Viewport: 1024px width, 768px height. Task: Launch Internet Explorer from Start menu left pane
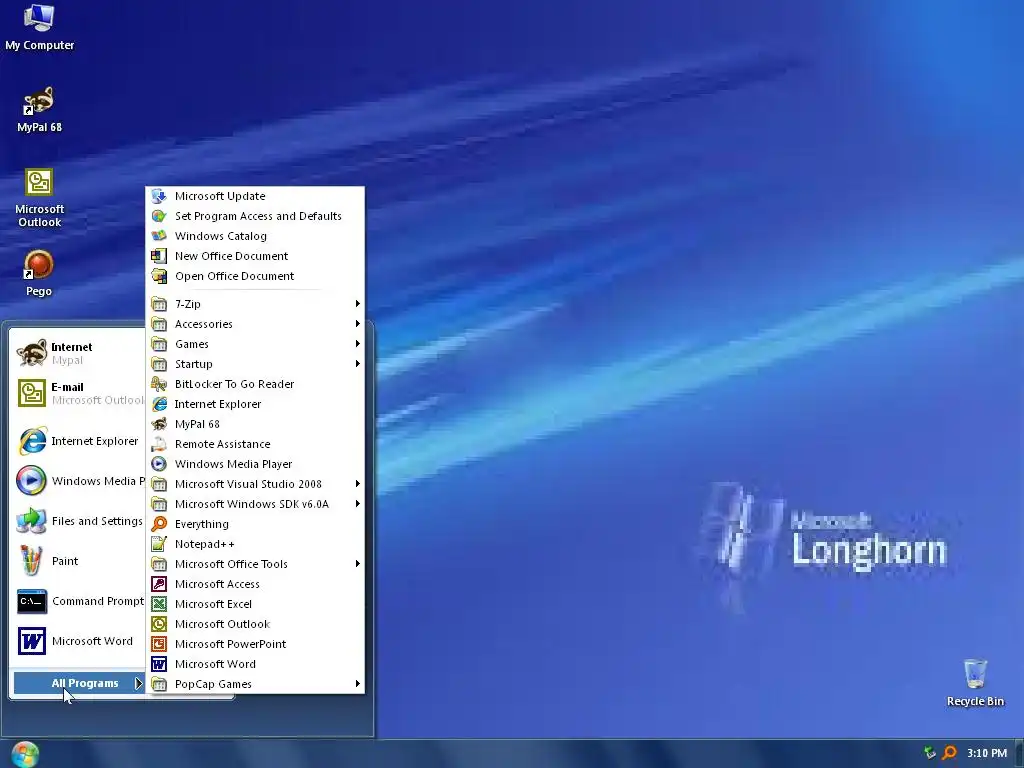(x=78, y=441)
